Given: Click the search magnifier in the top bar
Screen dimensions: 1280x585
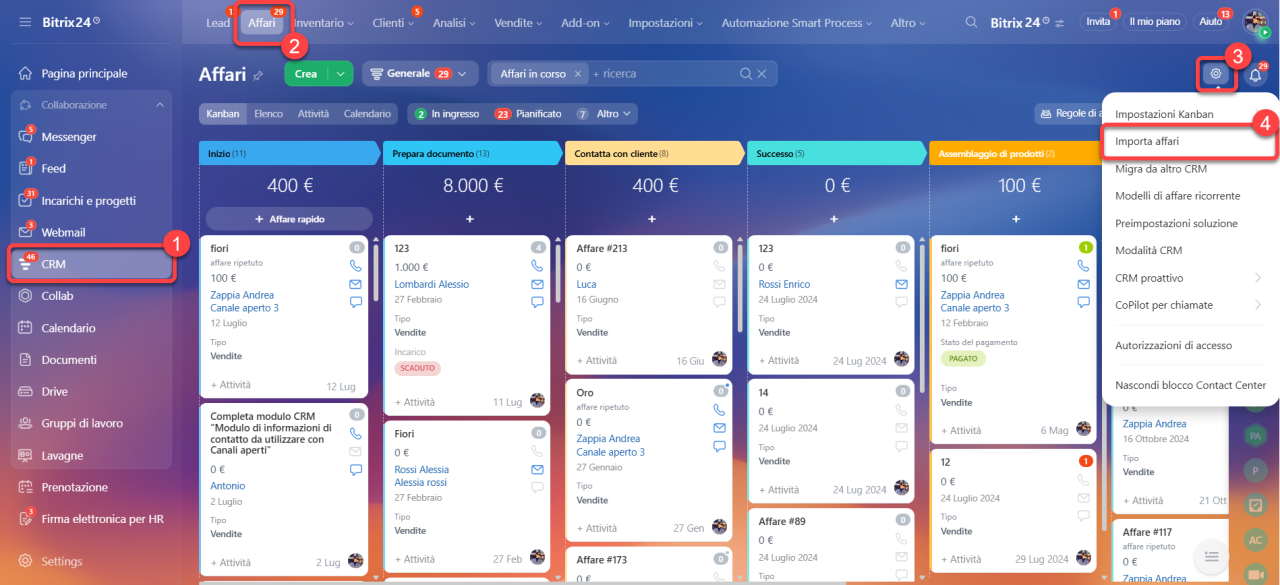Looking at the screenshot, I should 972,22.
